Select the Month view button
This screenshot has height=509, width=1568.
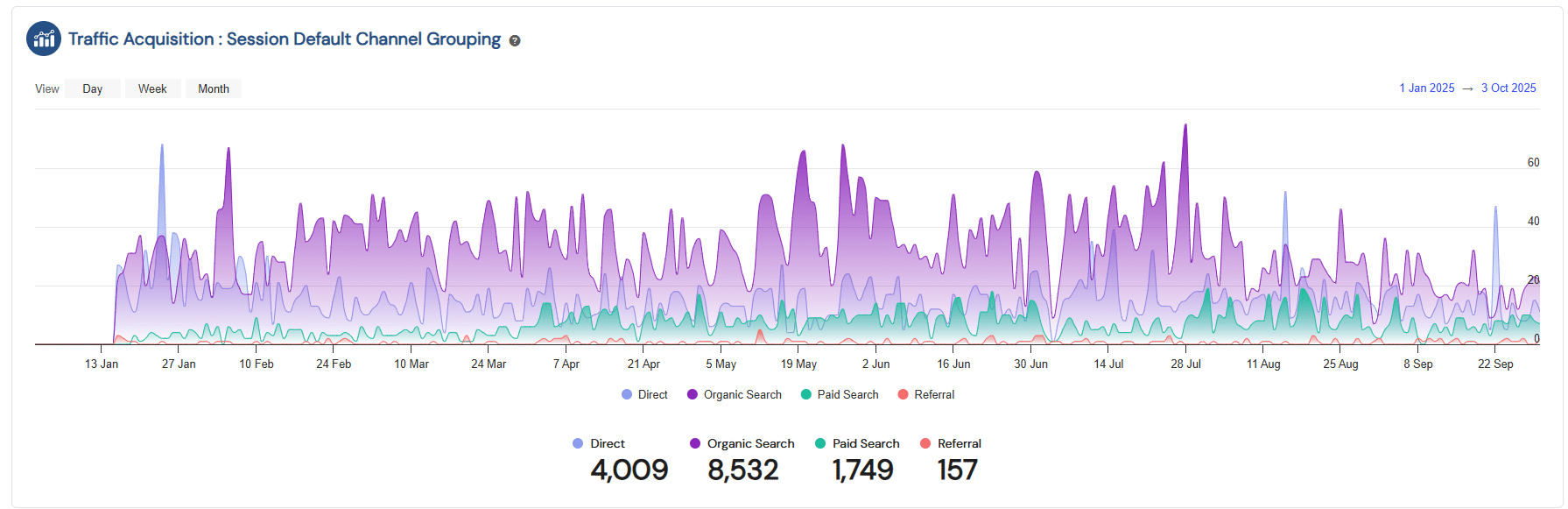(213, 88)
